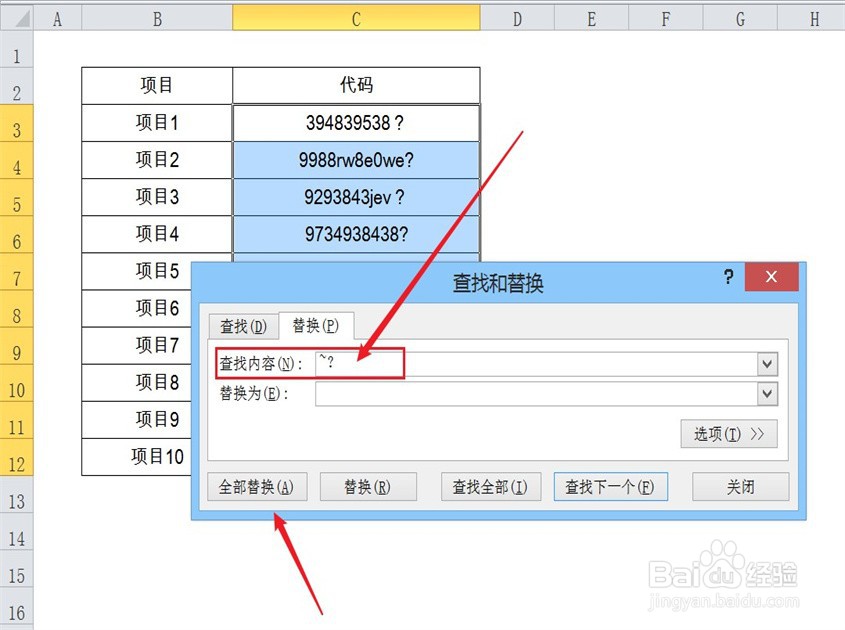This screenshot has height=630, width=845.
Task: Click the 全部替换(A) Replace All button
Action: [x=257, y=486]
